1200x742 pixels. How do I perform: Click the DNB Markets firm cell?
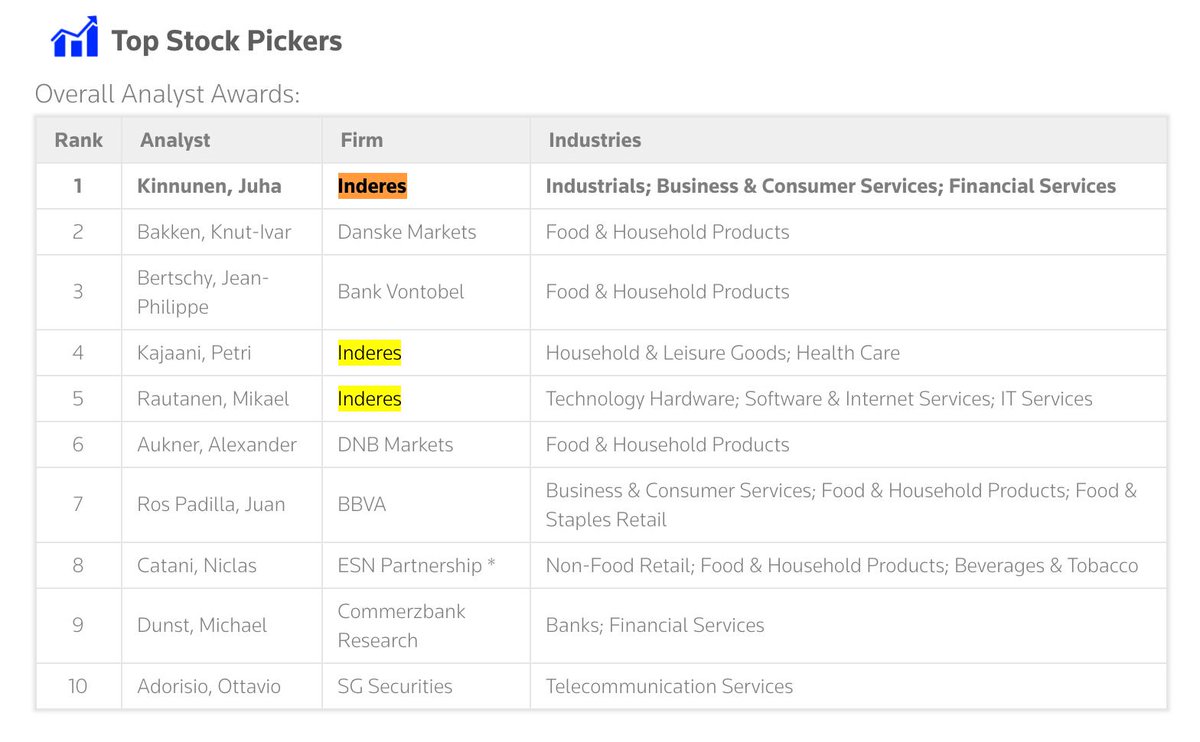click(x=395, y=445)
